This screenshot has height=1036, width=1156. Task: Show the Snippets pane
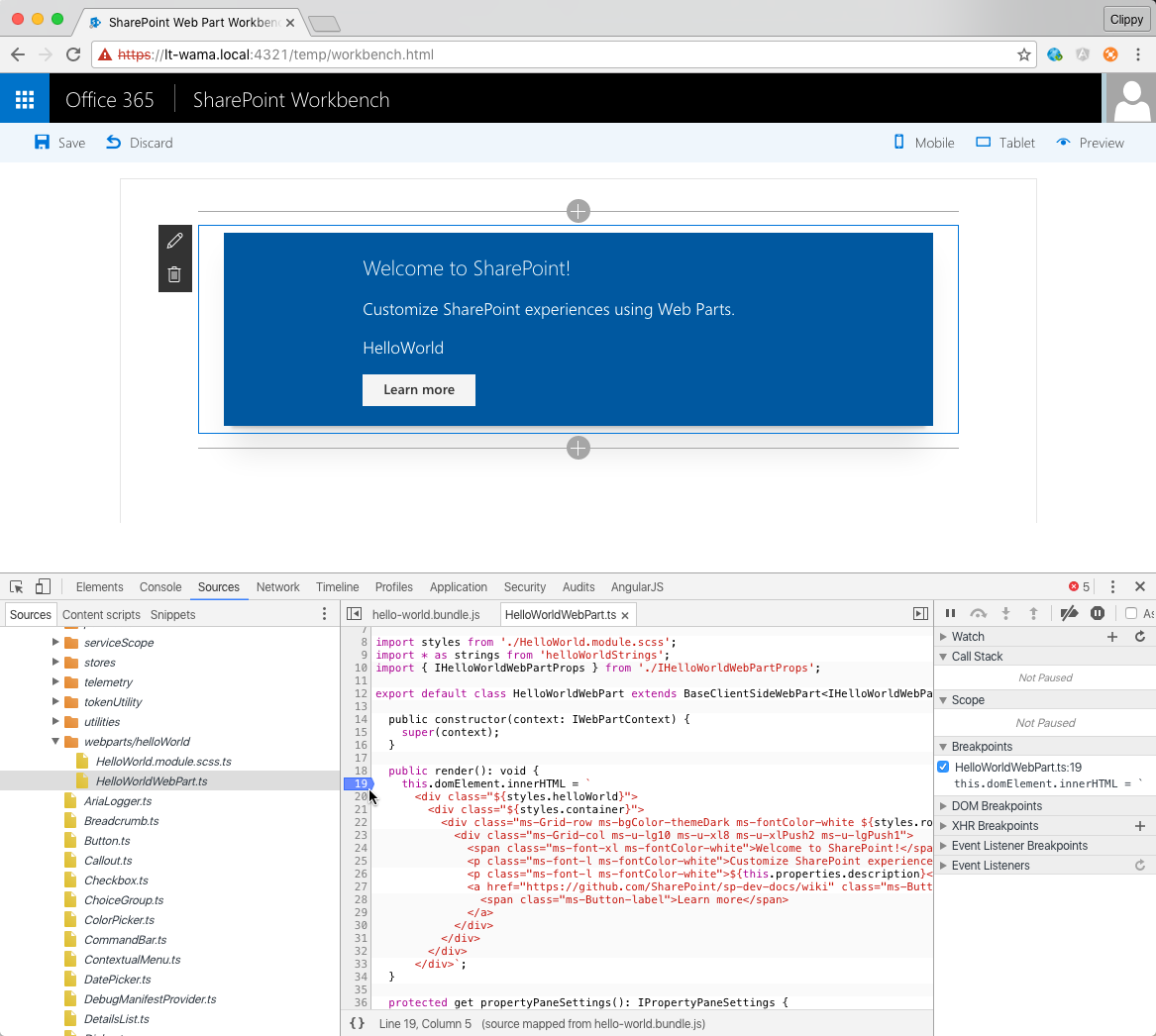(172, 615)
